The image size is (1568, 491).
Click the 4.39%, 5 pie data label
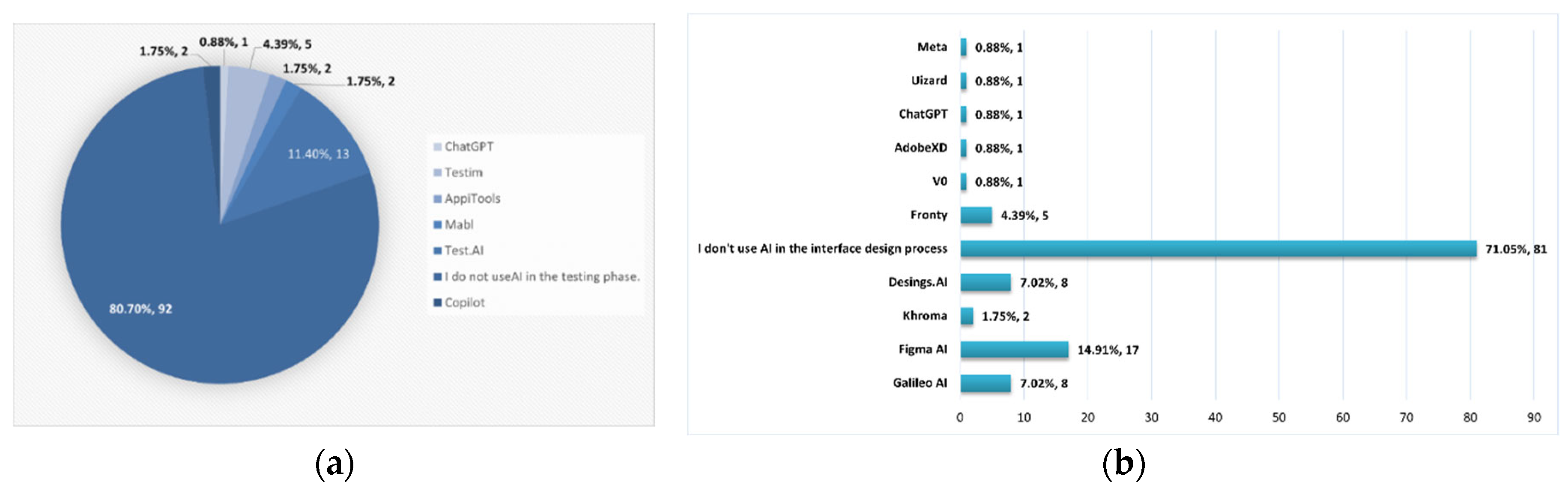[x=287, y=45]
